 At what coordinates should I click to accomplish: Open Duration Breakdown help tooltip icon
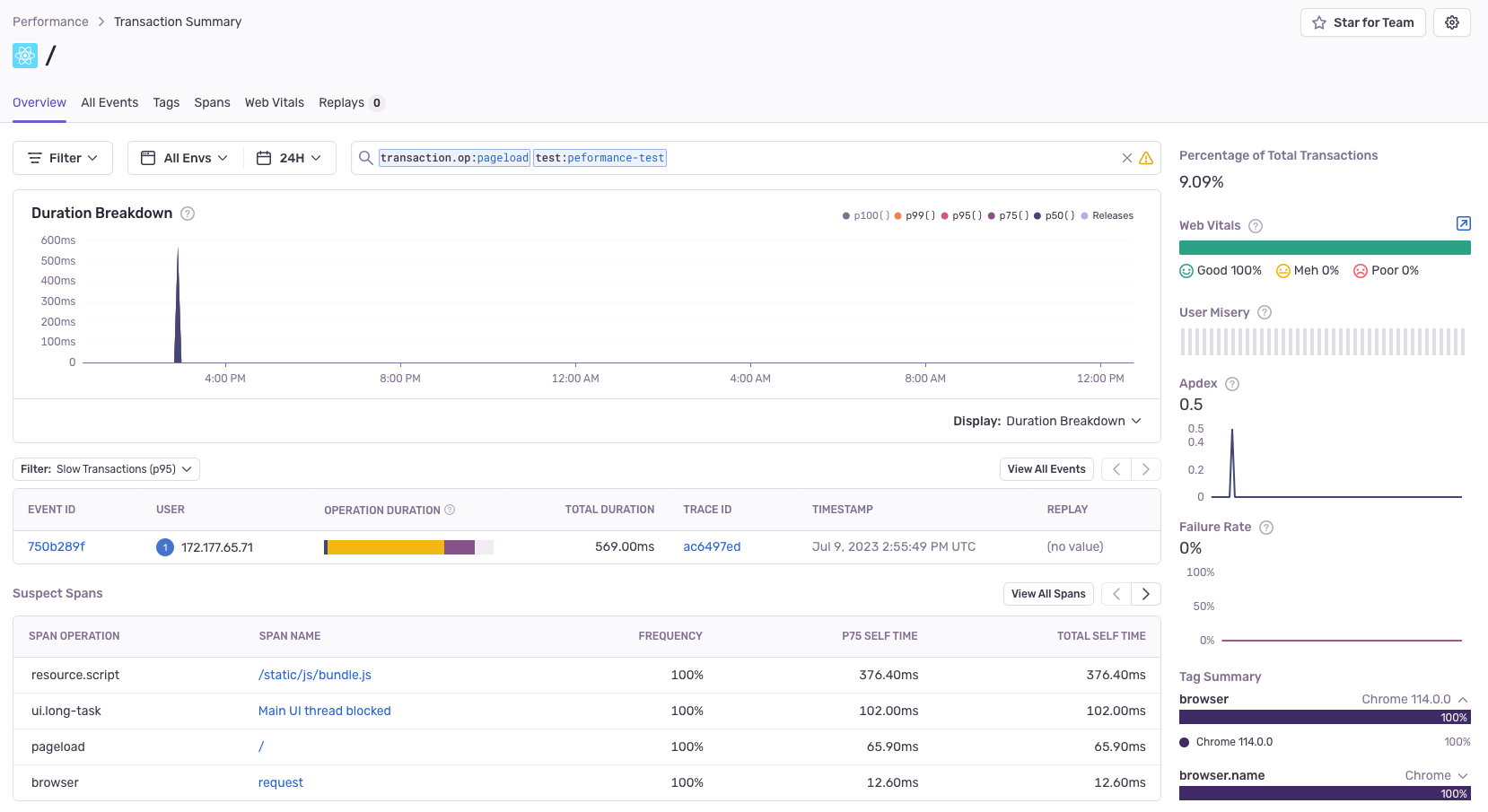pos(188,214)
